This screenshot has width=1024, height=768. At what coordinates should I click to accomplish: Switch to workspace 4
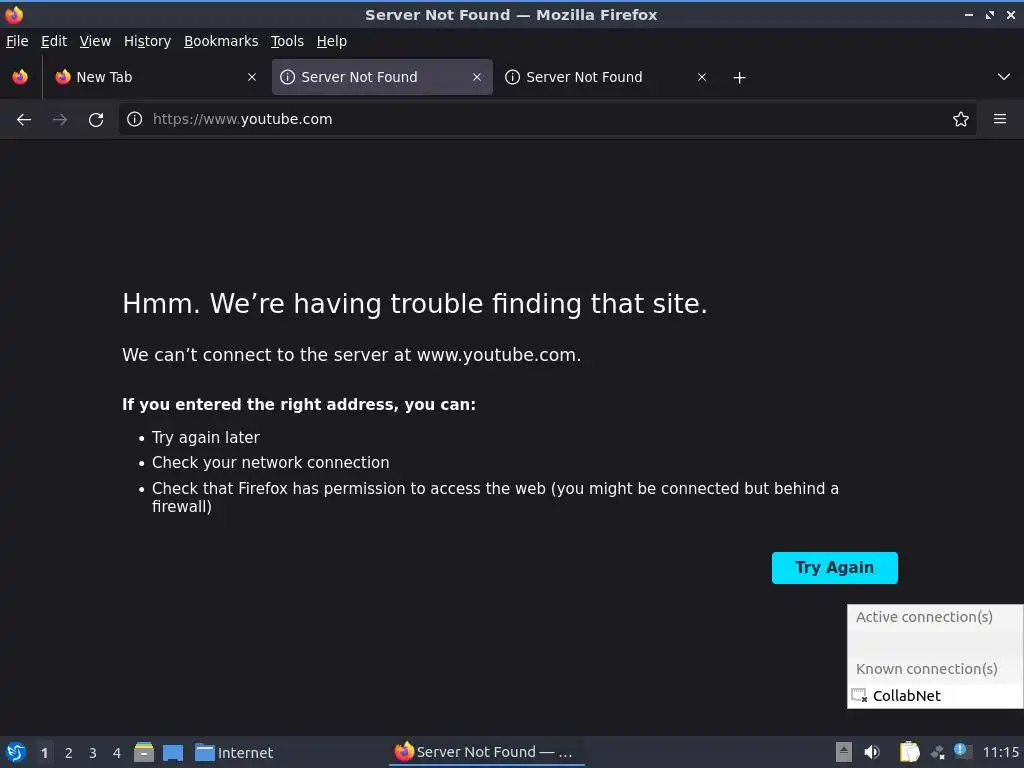117,753
